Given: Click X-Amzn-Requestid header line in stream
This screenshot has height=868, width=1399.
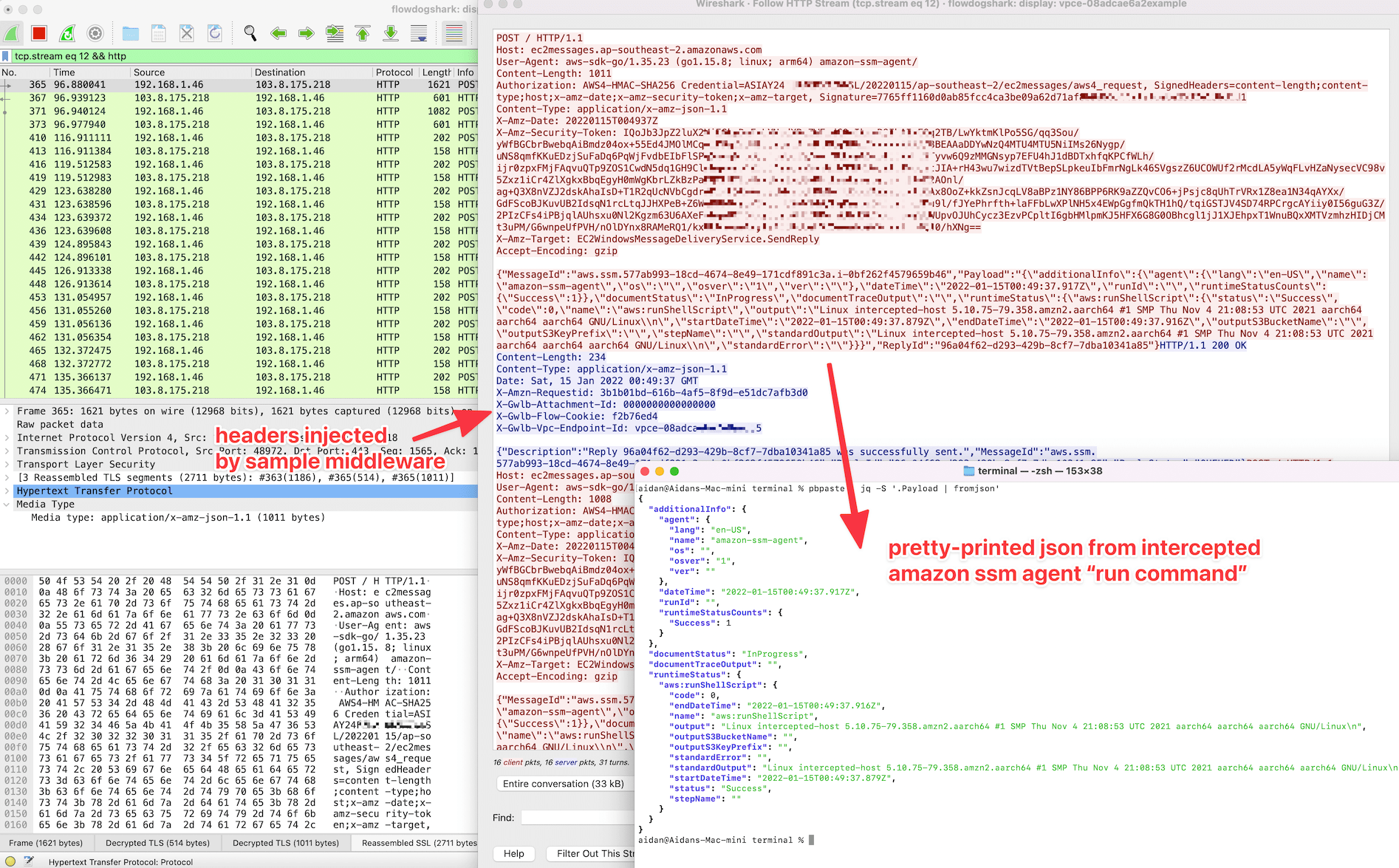Looking at the screenshot, I should 651,392.
